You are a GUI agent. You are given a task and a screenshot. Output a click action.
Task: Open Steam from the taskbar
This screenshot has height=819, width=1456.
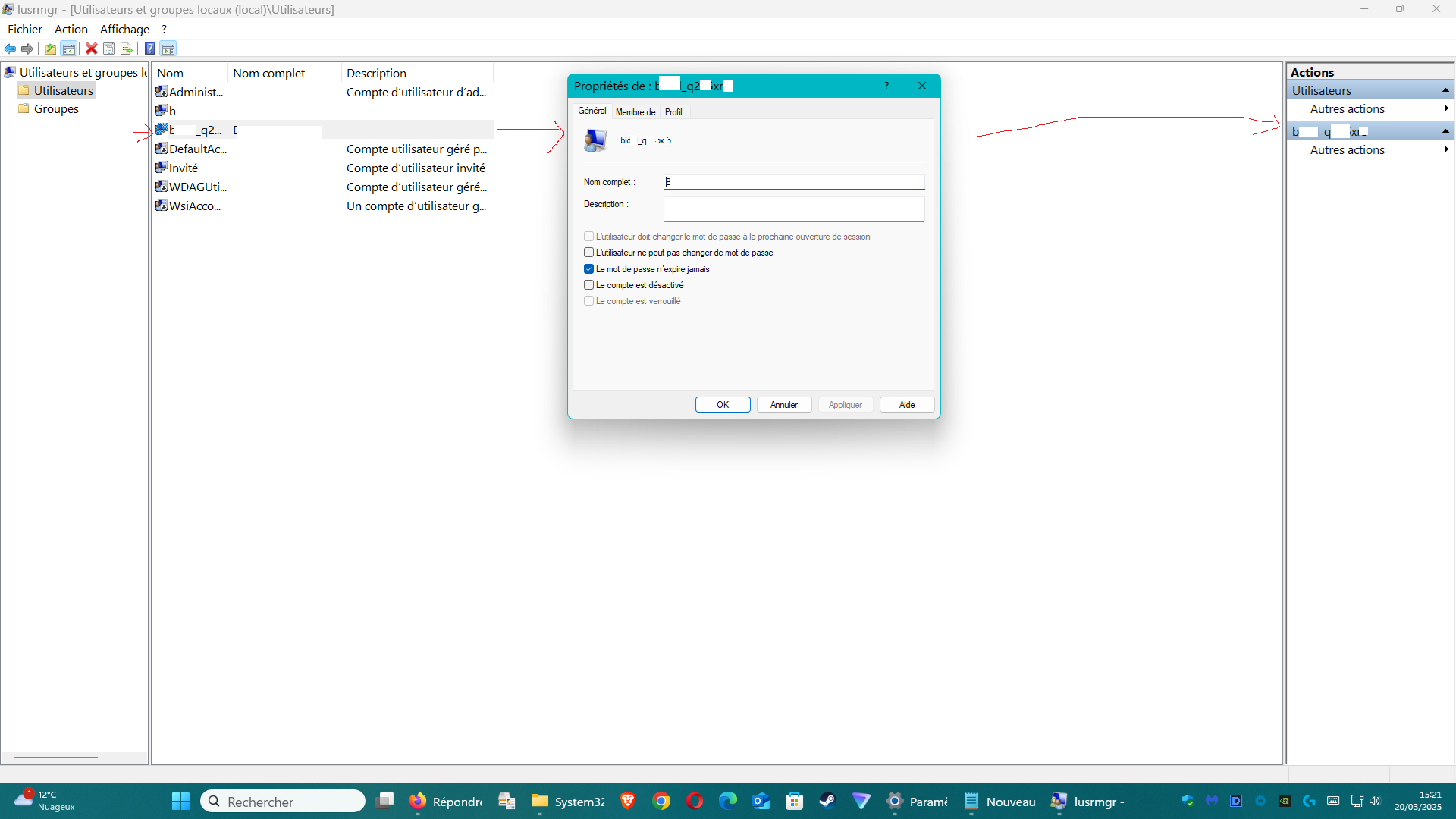[827, 802]
